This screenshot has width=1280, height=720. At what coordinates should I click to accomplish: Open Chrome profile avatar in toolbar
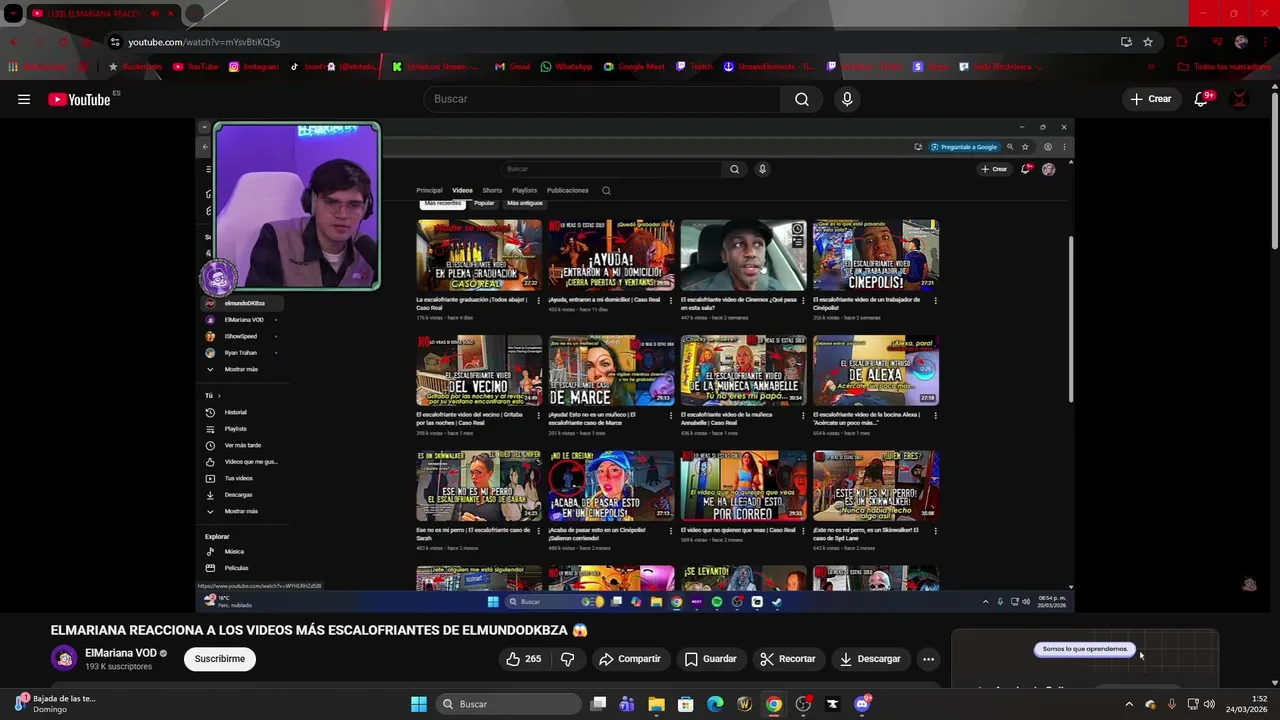[x=1241, y=42]
